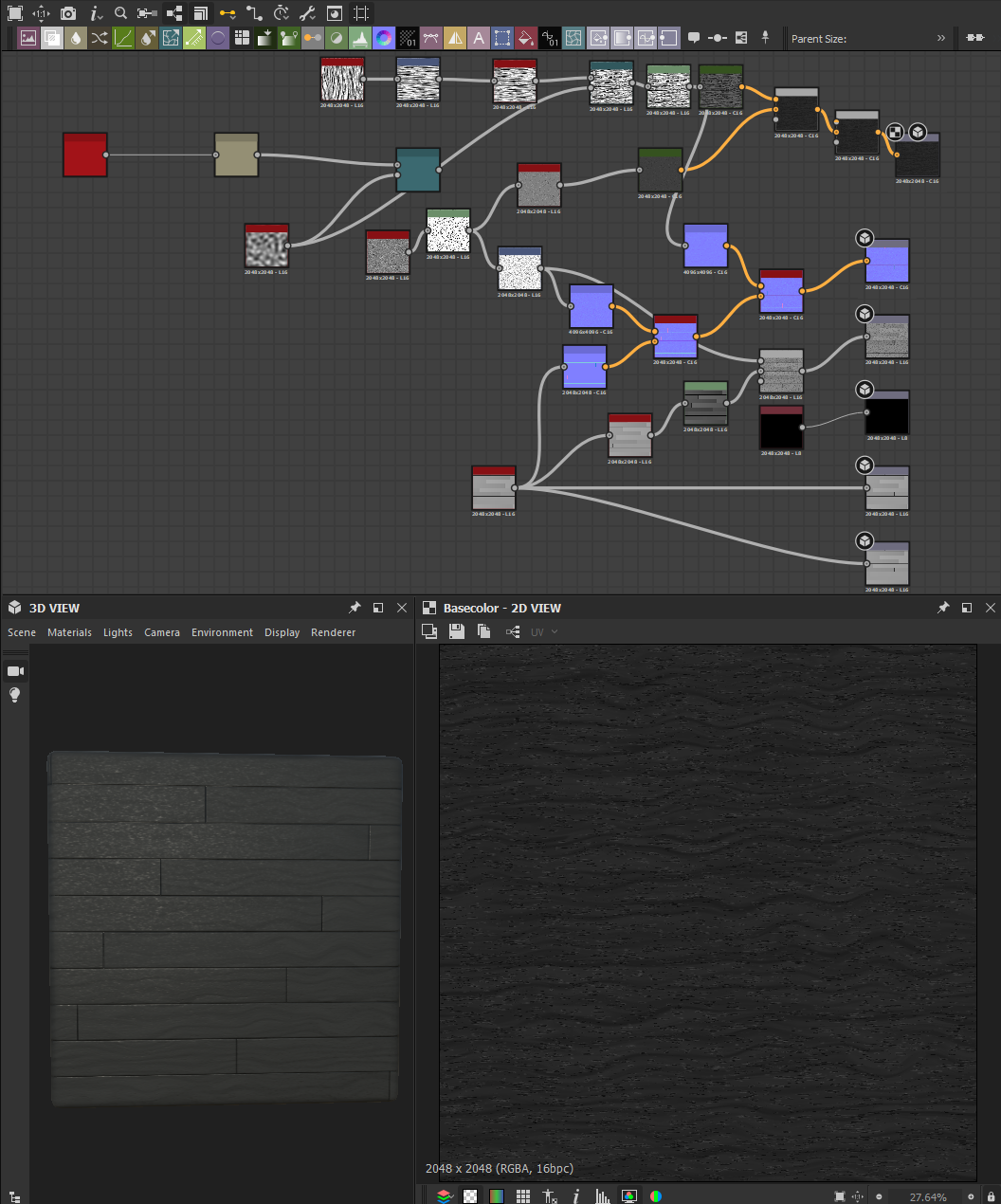The height and width of the screenshot is (1204, 1001).
Task: Open the timer dropdown in graph toolbar
Action: 282,13
